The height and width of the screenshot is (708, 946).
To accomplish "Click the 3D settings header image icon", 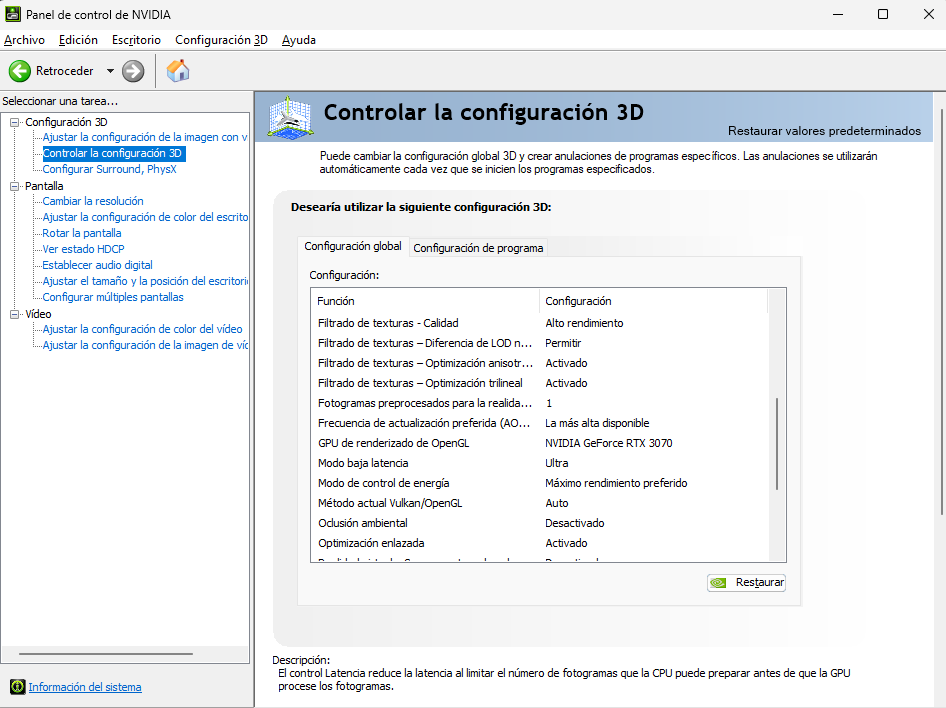I will click(x=290, y=117).
